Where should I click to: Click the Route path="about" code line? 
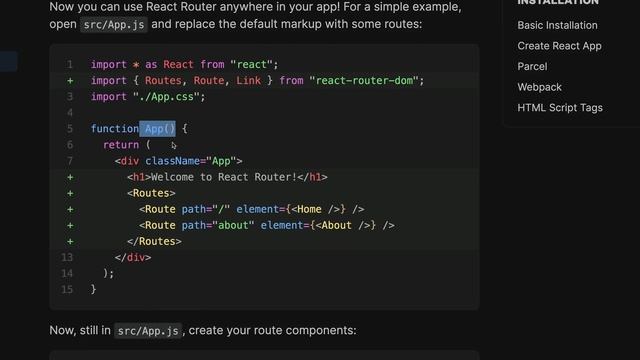point(267,225)
